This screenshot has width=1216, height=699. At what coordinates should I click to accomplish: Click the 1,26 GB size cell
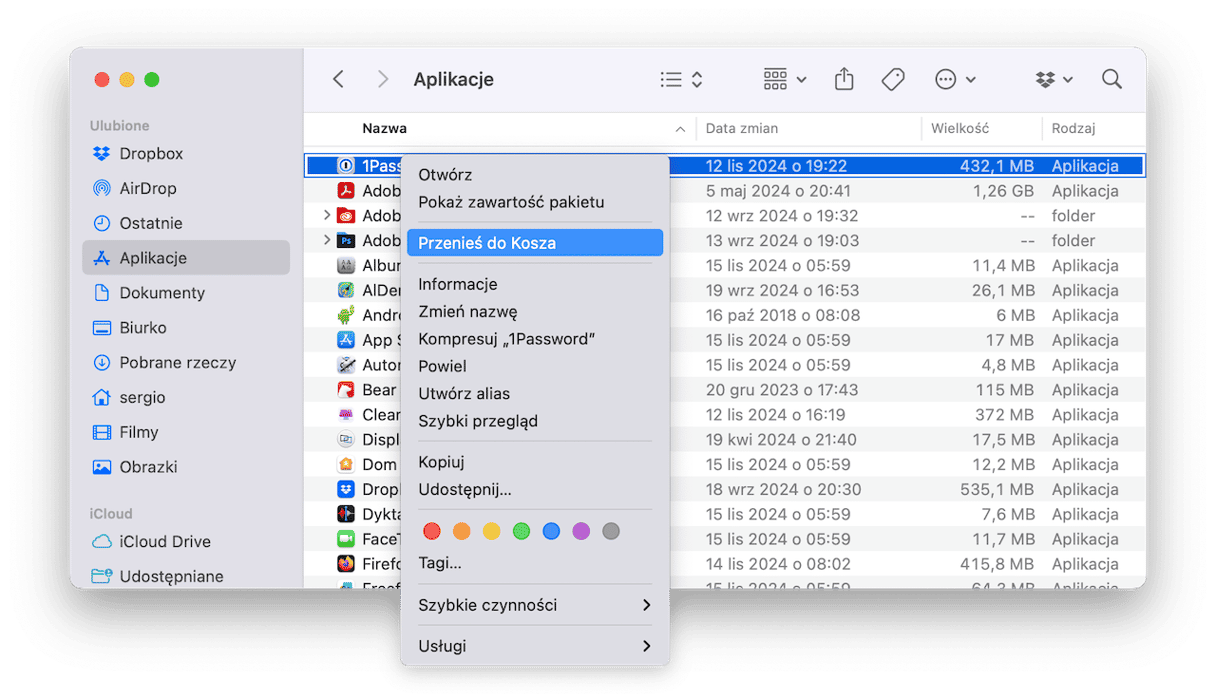pos(1004,191)
